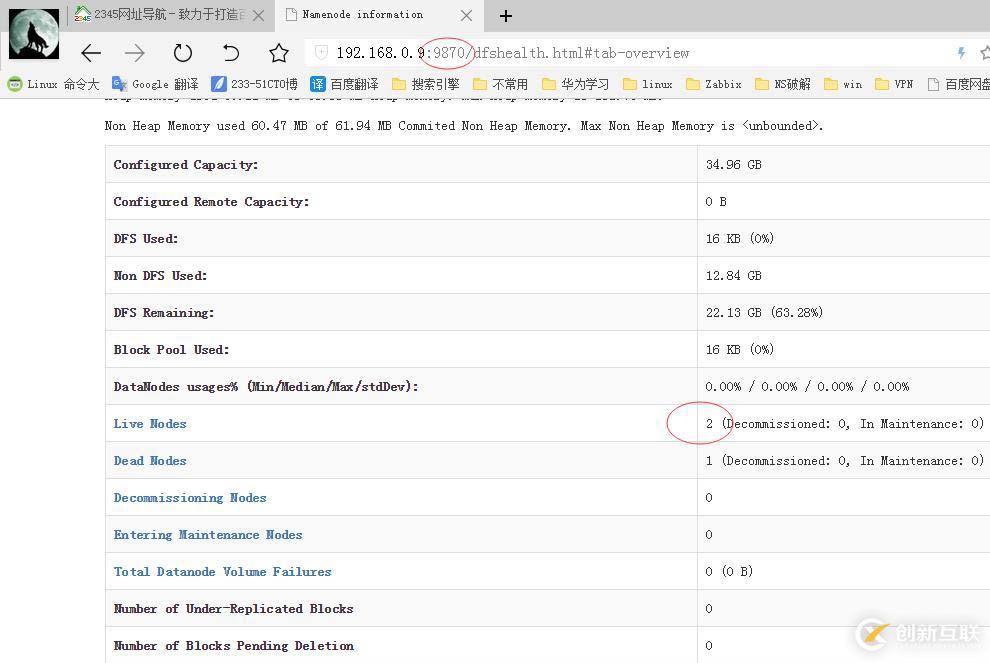The width and height of the screenshot is (990, 663).
Task: Open the Decommissioning Nodes link
Action: click(190, 498)
